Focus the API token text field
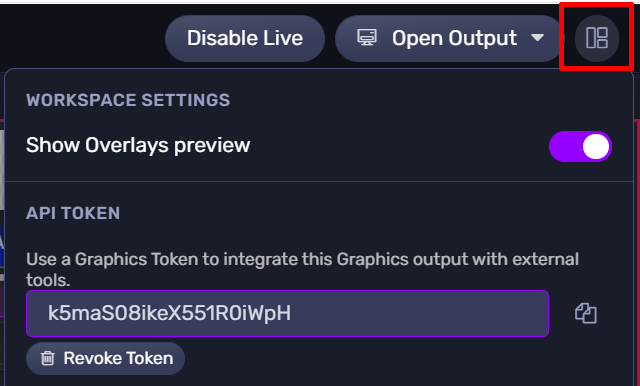This screenshot has height=386, width=640. (x=287, y=313)
